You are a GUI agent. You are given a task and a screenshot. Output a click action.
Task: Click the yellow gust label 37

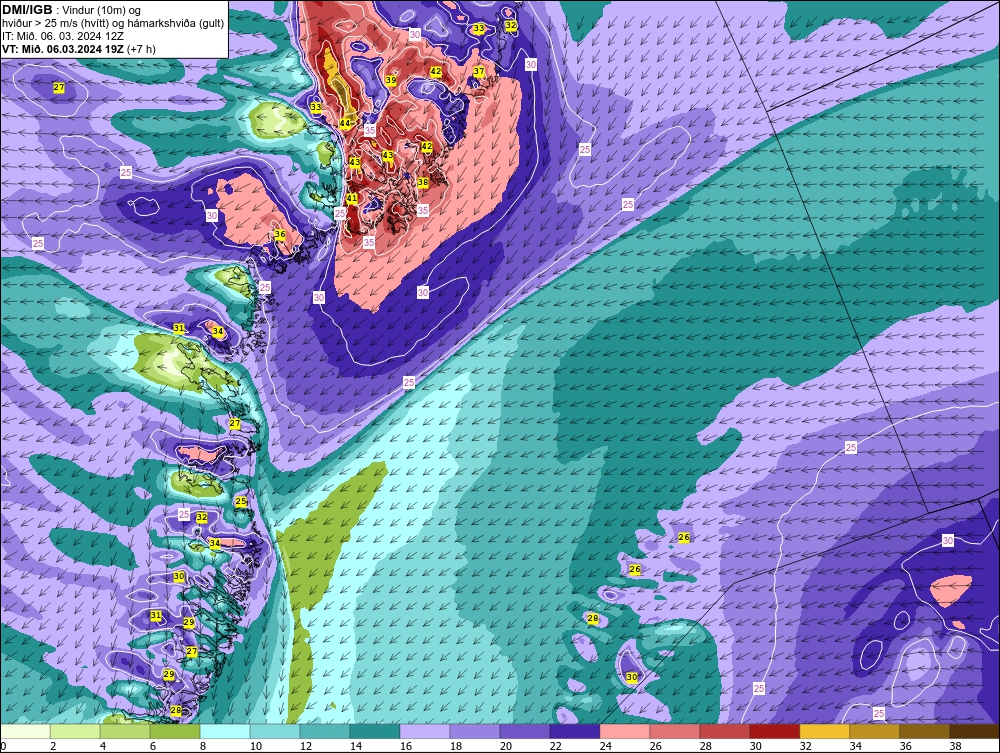pyautogui.click(x=478, y=71)
